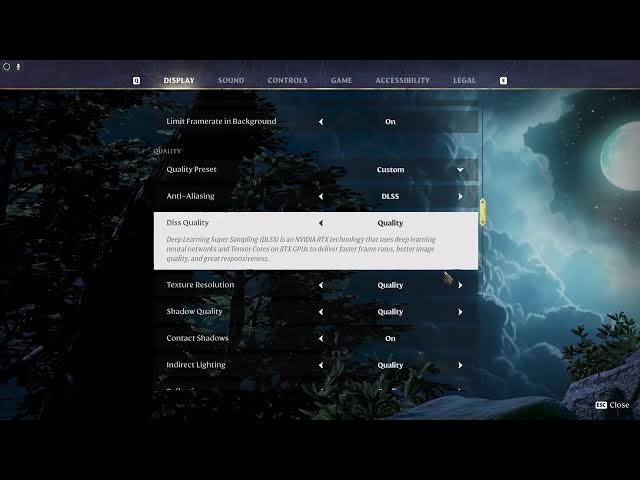The width and height of the screenshot is (640, 480).
Task: Click the Contact Shadows On value
Action: click(x=390, y=338)
